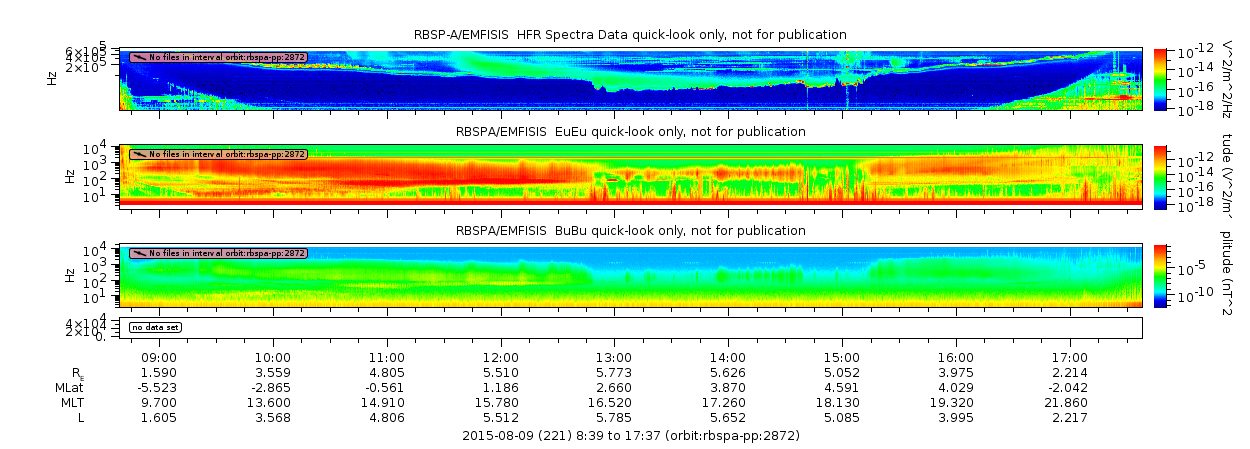
Task: Click the 'RBSPA/EMFISIS EuEu quick-look' title
Action: tap(630, 132)
